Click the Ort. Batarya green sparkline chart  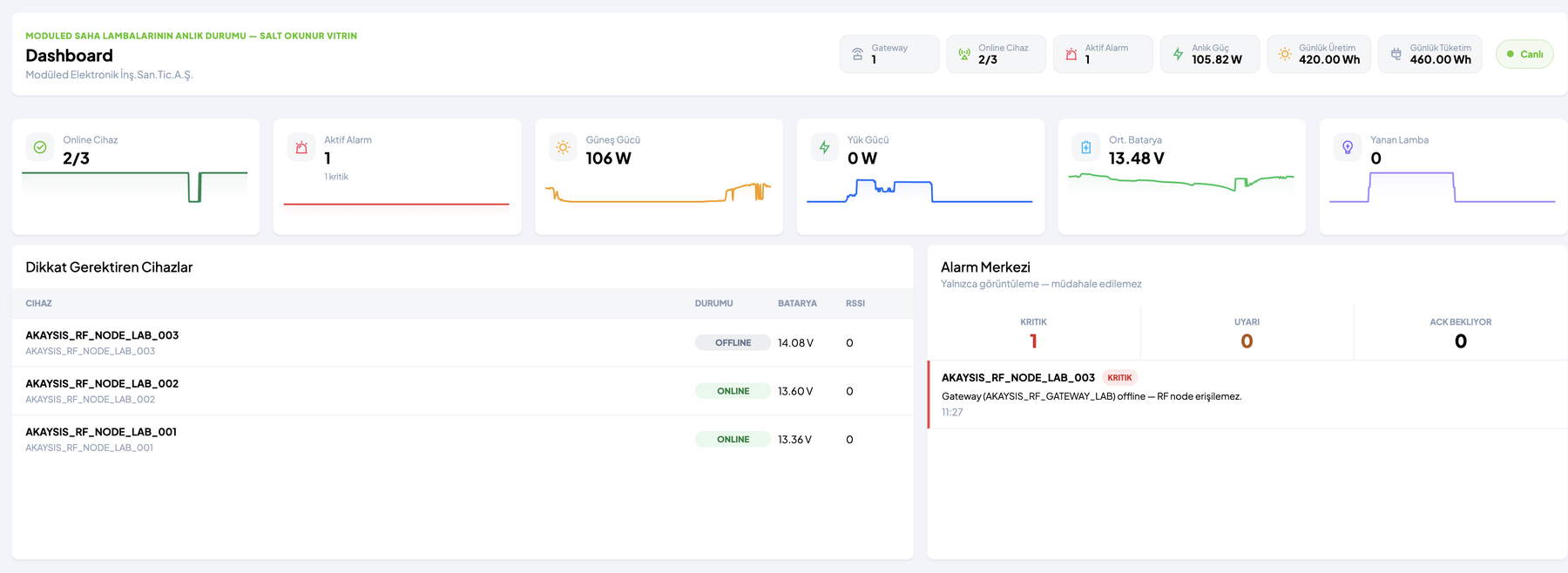pos(1181,182)
